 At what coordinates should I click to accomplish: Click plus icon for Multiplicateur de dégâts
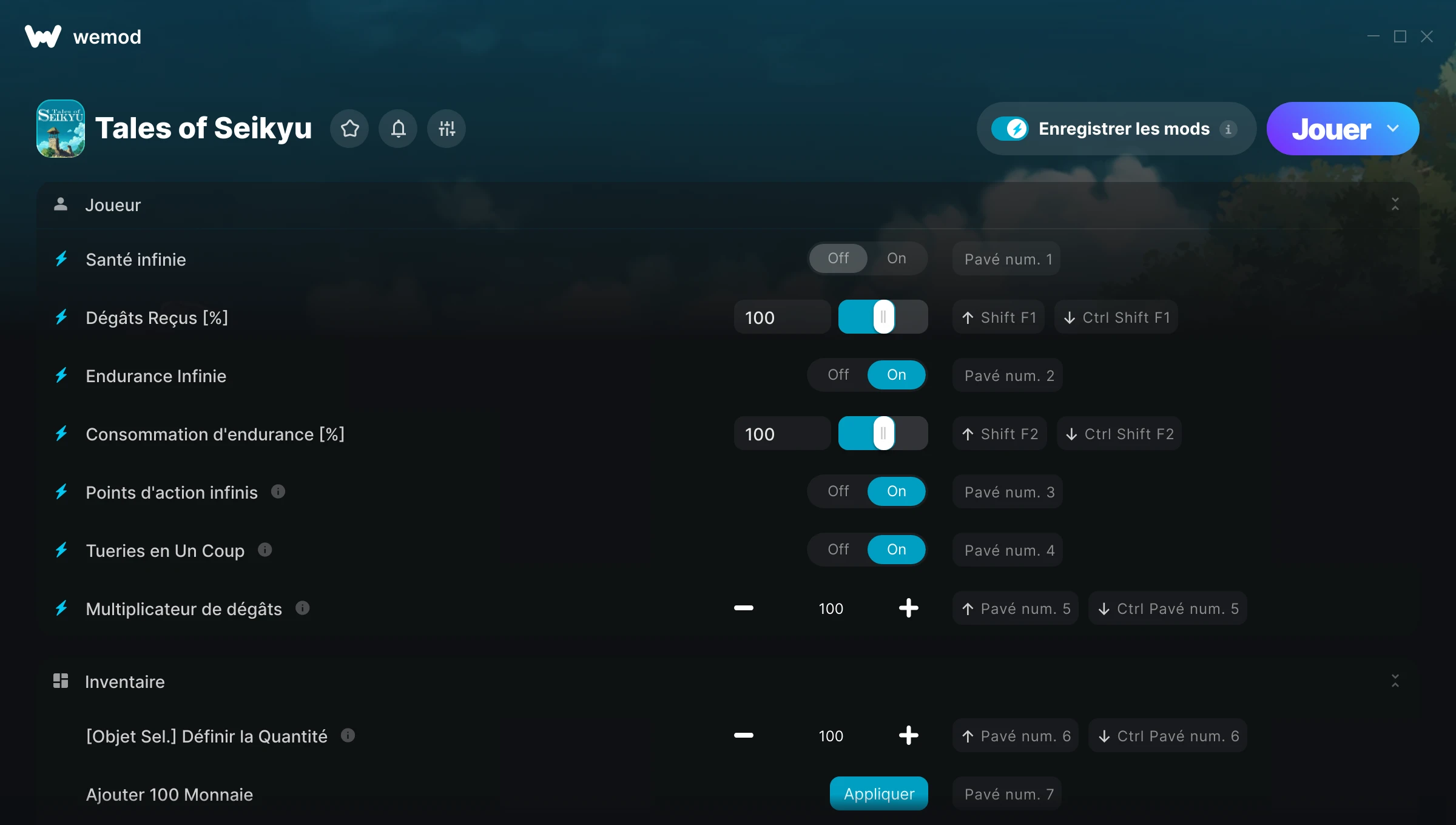[x=908, y=608]
